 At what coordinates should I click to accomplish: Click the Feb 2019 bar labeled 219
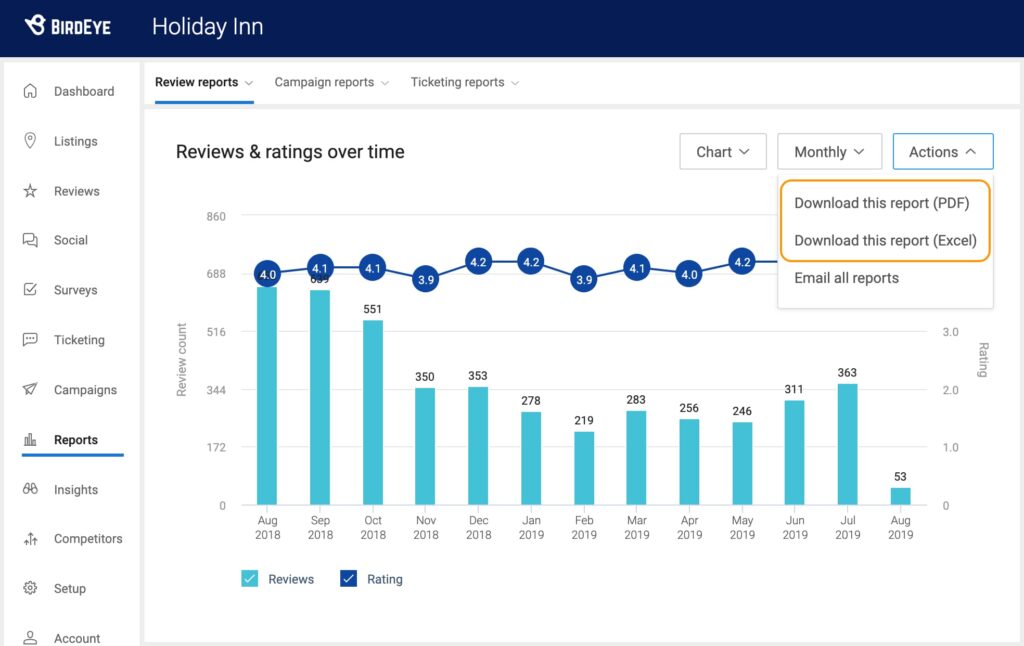pyautogui.click(x=584, y=468)
